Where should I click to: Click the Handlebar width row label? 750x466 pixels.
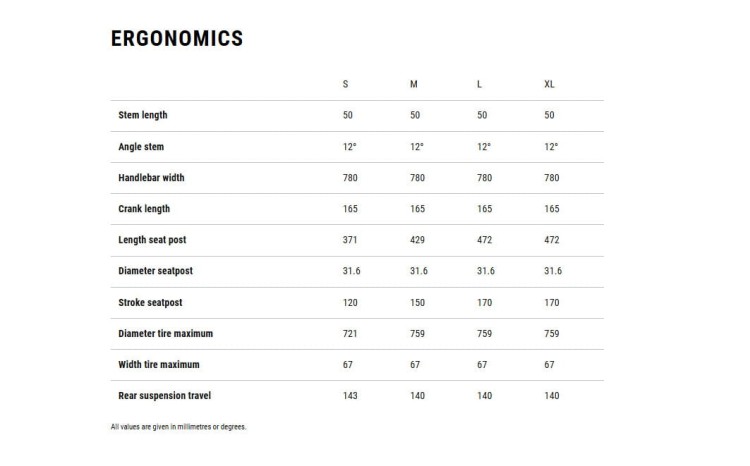point(151,178)
